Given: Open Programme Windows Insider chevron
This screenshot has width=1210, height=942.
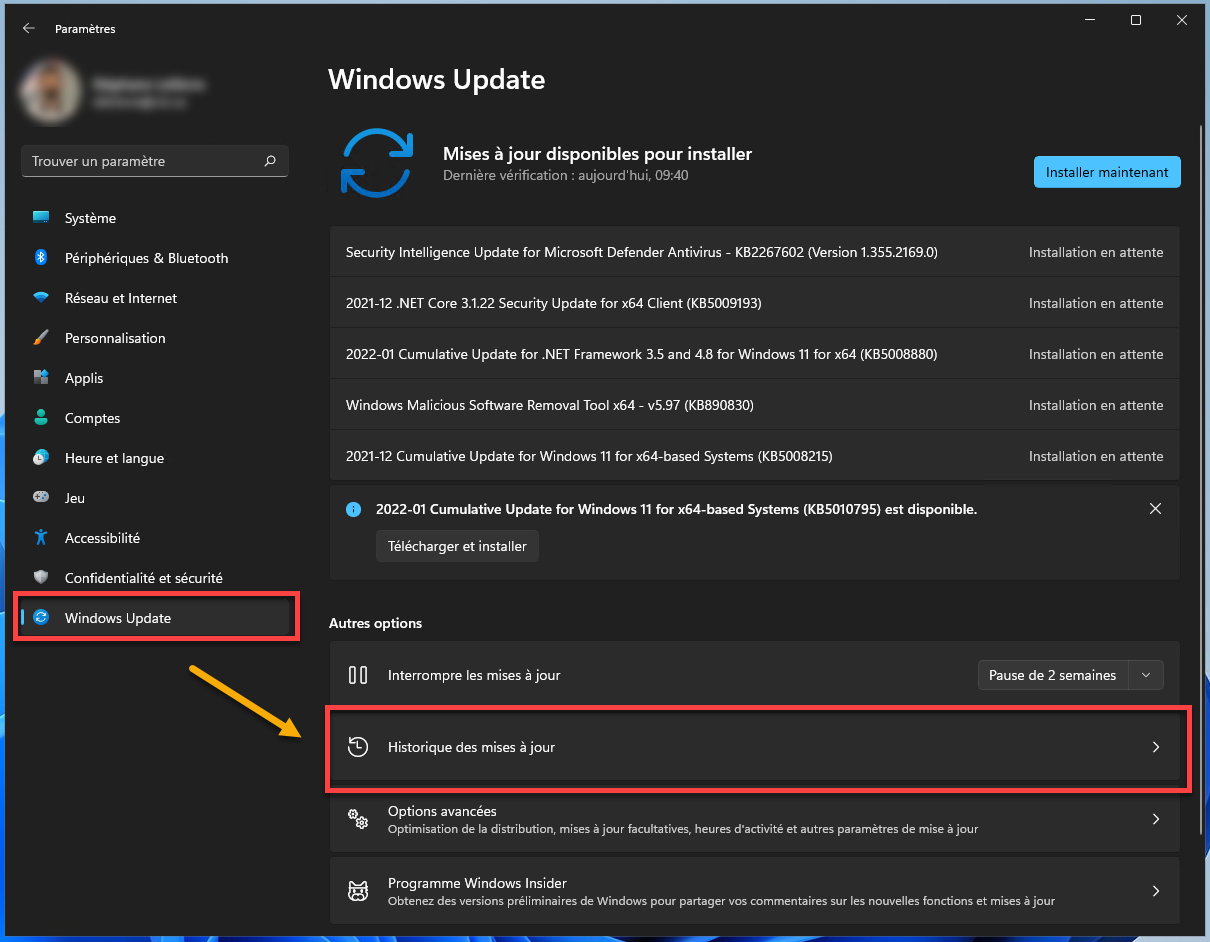Looking at the screenshot, I should tap(1156, 891).
